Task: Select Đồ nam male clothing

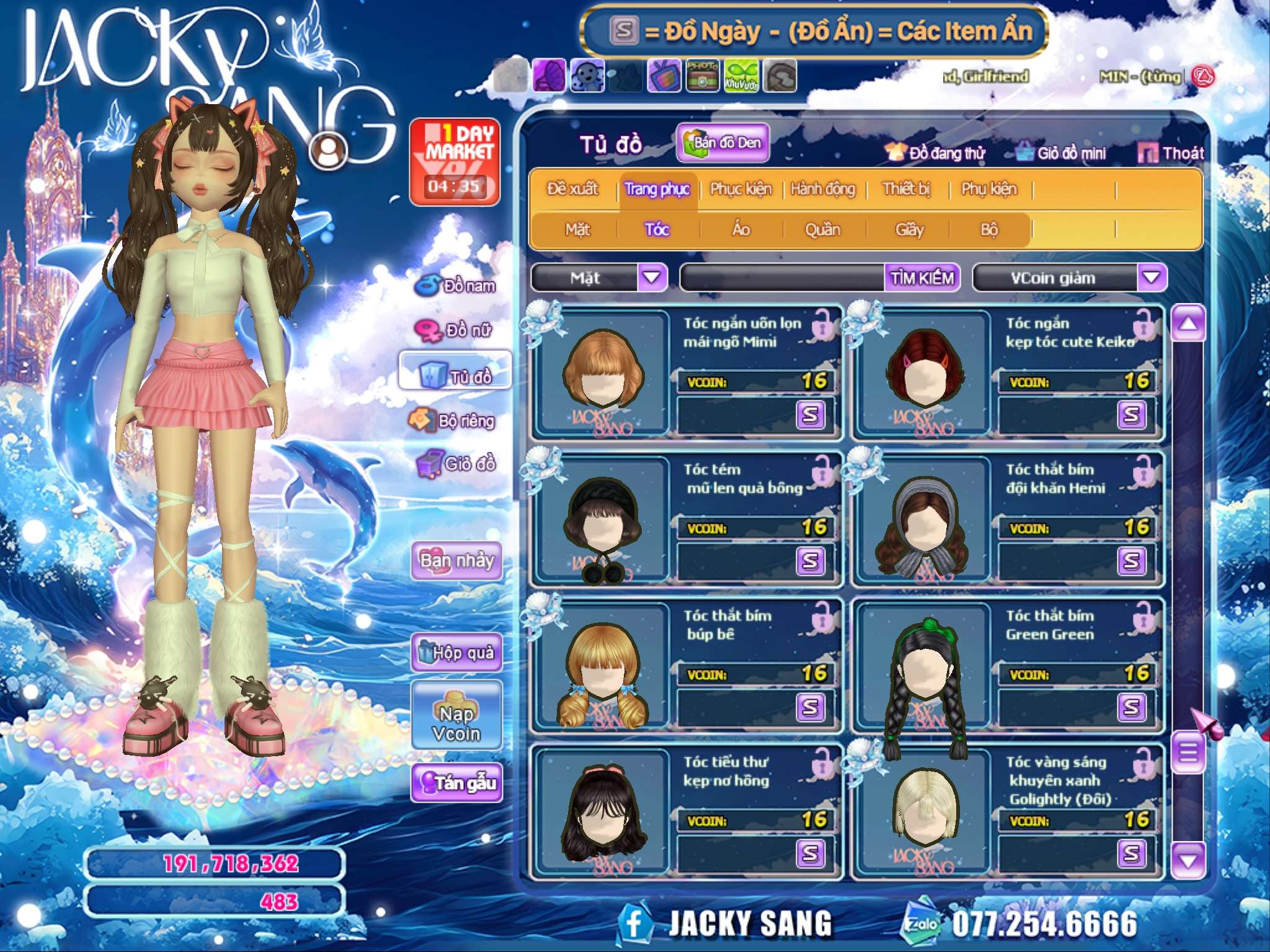Action: point(456,286)
